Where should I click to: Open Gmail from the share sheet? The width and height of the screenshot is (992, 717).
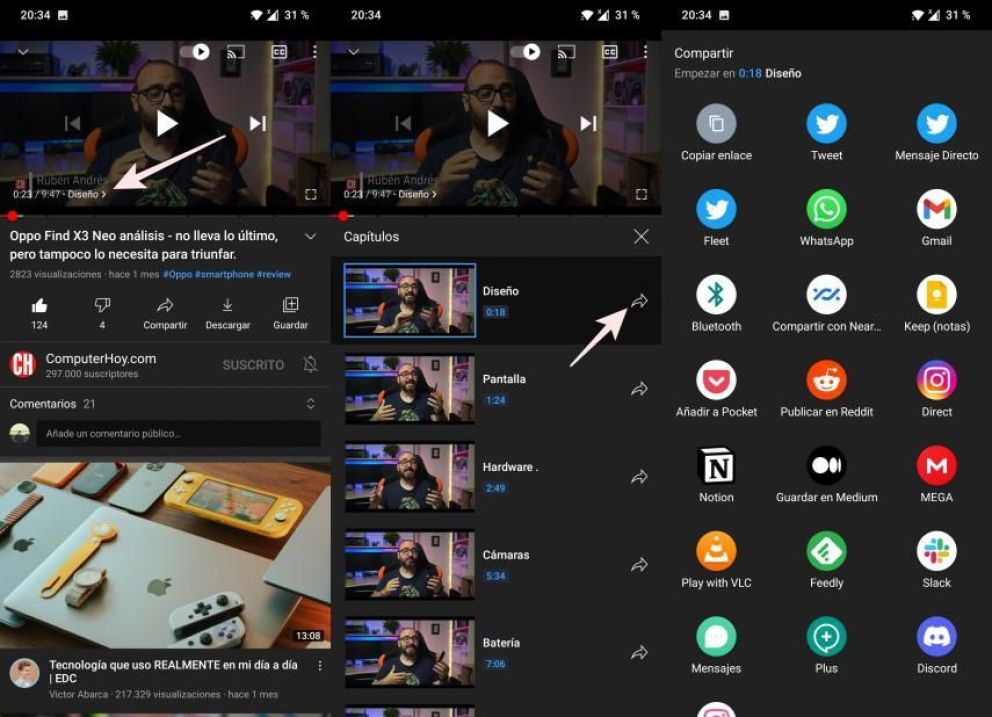[936, 209]
